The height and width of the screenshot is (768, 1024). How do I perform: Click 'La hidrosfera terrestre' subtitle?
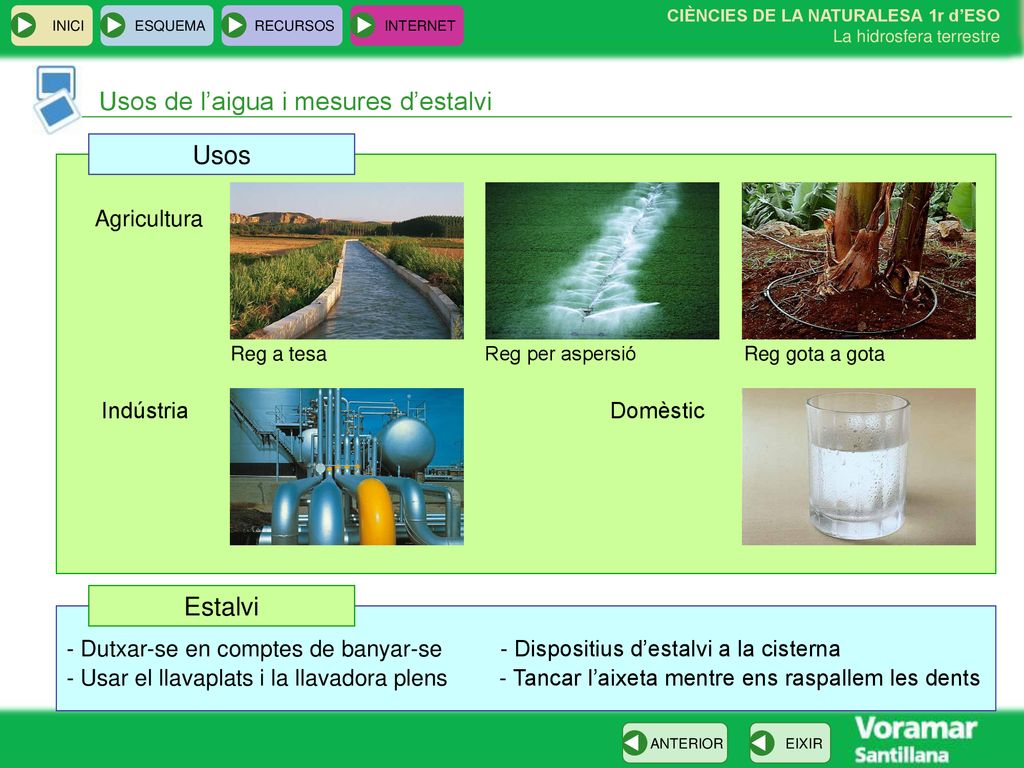pos(916,37)
